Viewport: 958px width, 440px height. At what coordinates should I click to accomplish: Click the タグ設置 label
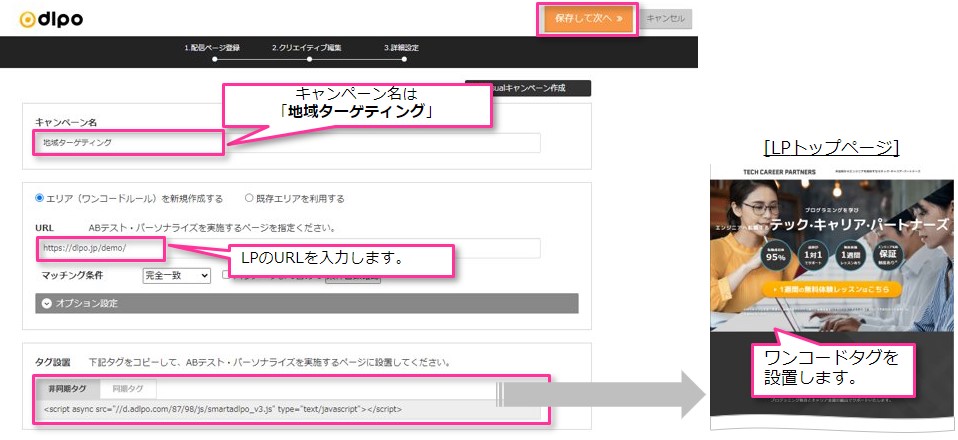[53, 362]
